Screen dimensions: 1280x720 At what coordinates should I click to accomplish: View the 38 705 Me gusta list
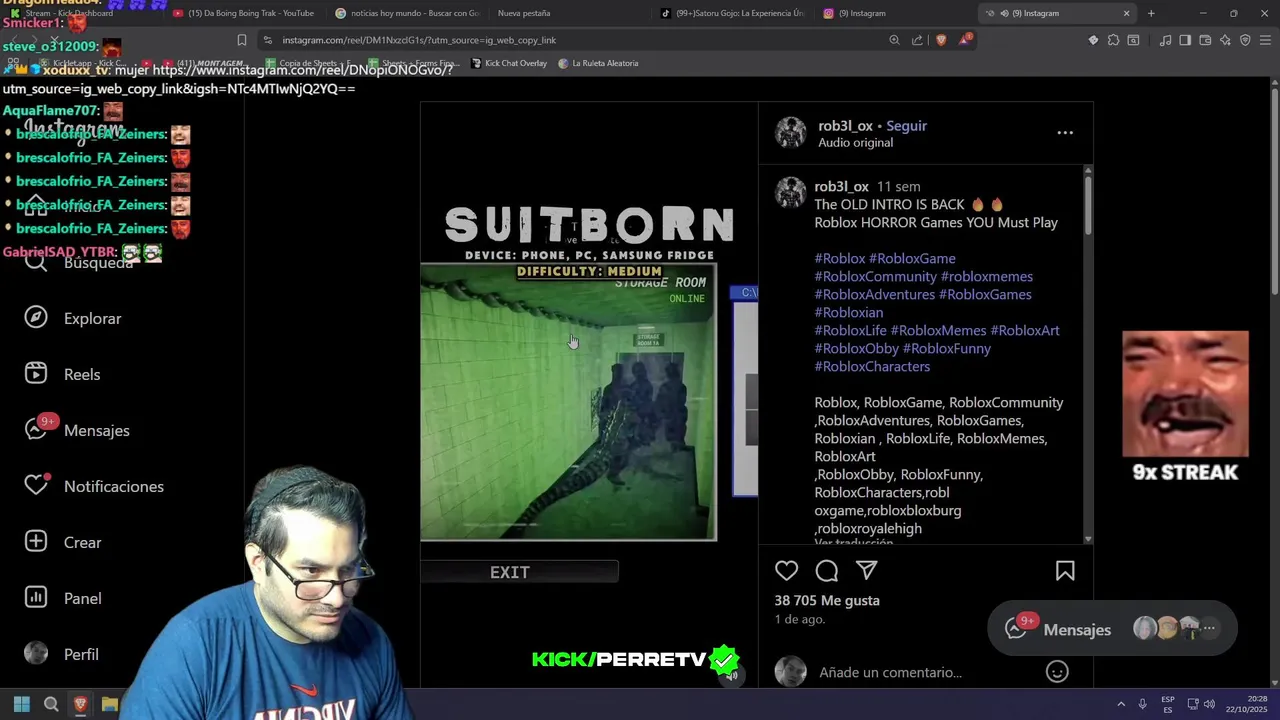click(827, 600)
